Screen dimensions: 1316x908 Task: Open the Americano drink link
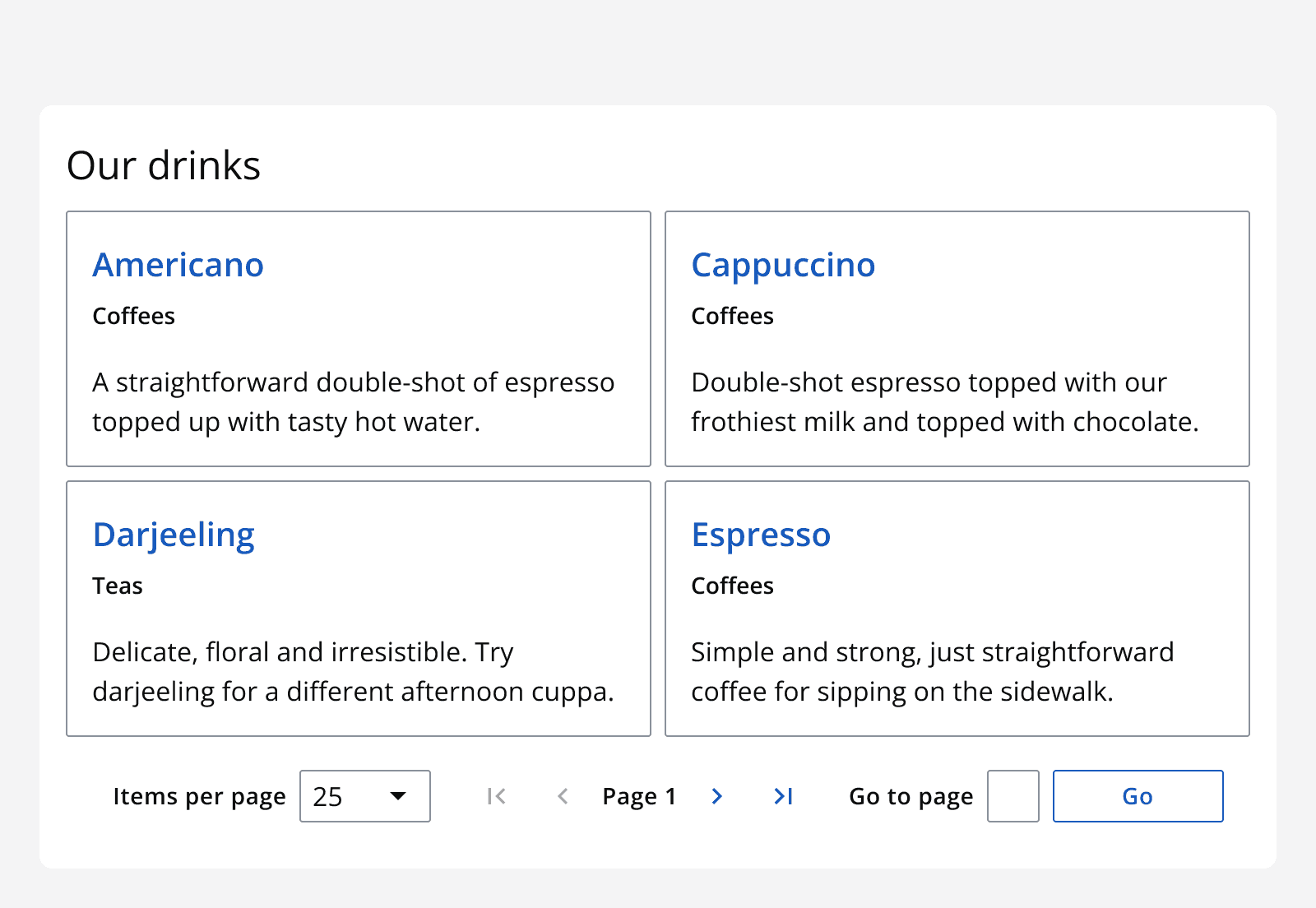point(178,264)
